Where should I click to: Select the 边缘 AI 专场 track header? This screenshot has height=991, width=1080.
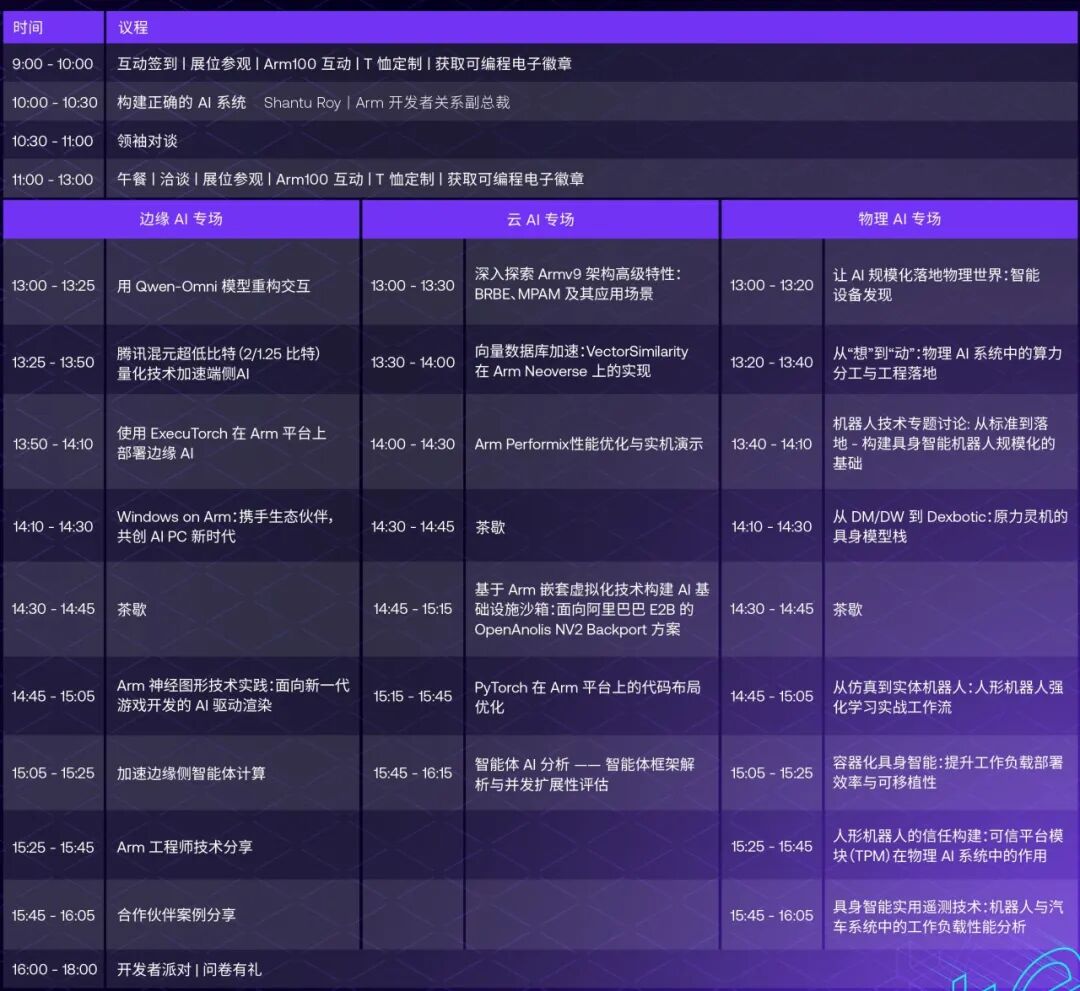click(181, 219)
